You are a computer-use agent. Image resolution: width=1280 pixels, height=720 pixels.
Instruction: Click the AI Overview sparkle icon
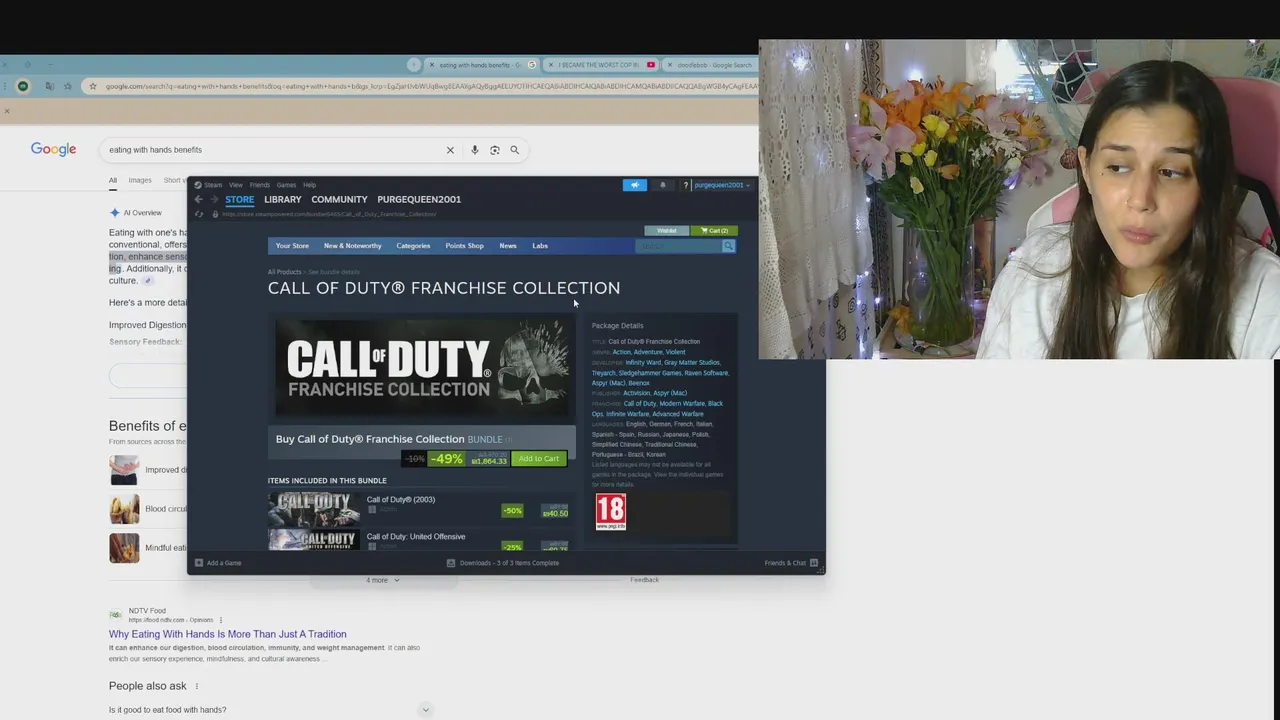click(x=114, y=213)
